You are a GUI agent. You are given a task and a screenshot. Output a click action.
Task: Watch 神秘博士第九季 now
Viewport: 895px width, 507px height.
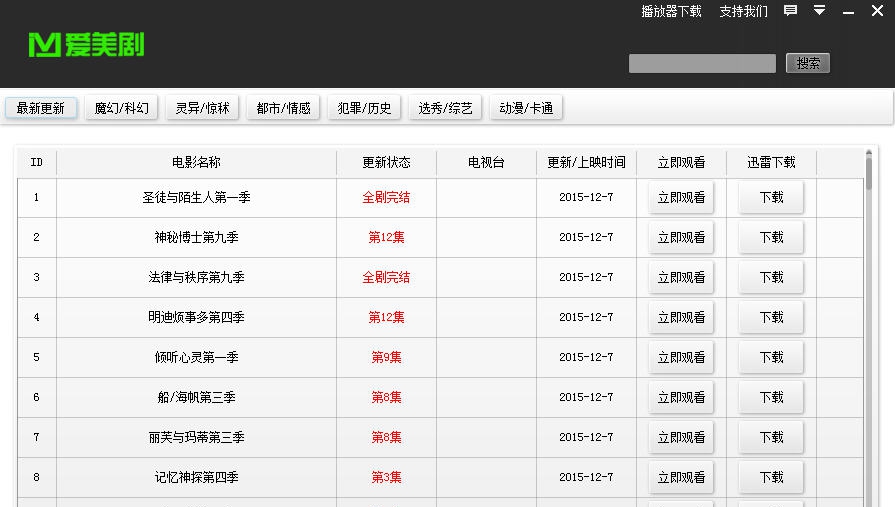(681, 238)
